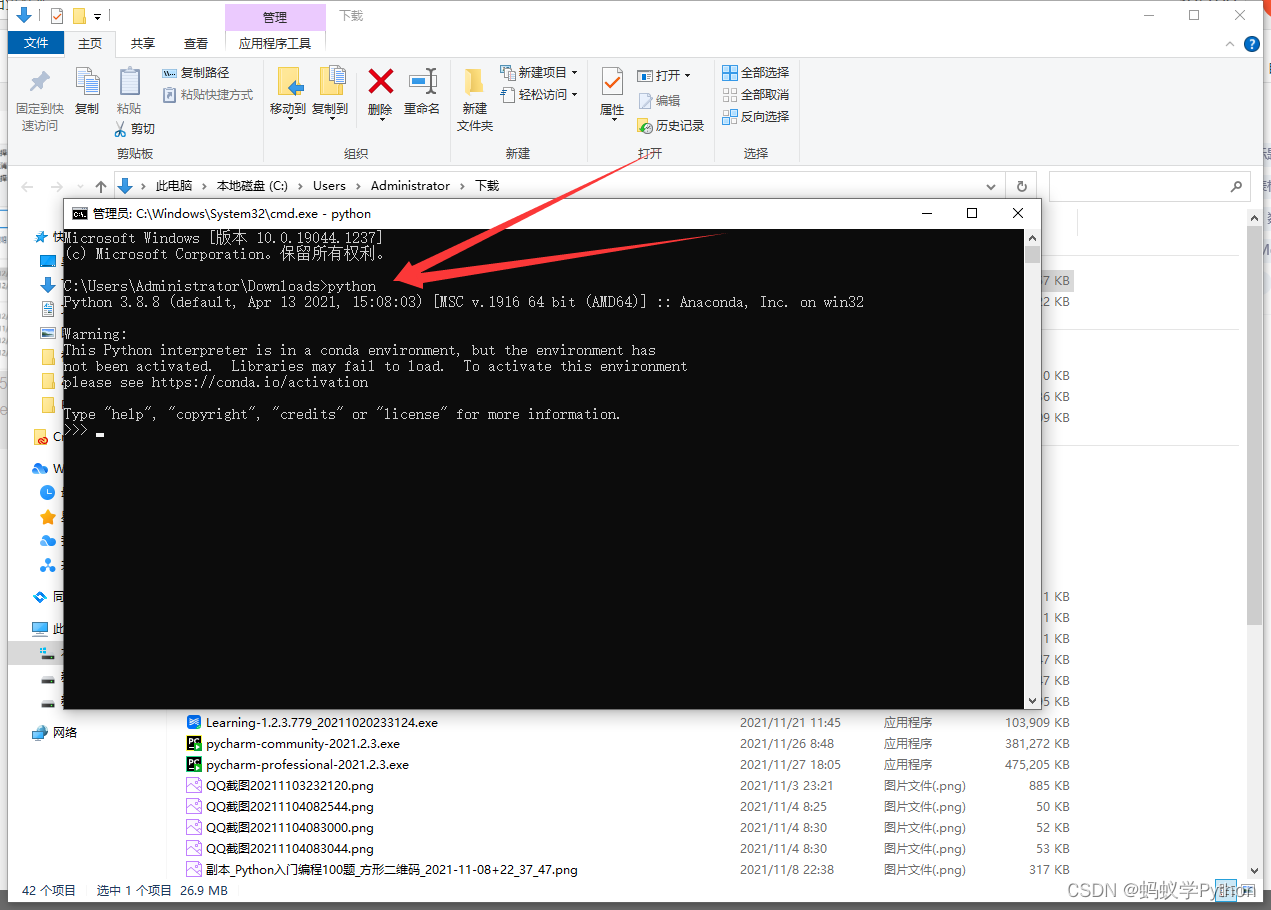Click date 2021/11/27 18:05 cell
Image resolution: width=1271 pixels, height=910 pixels.
tap(790, 765)
